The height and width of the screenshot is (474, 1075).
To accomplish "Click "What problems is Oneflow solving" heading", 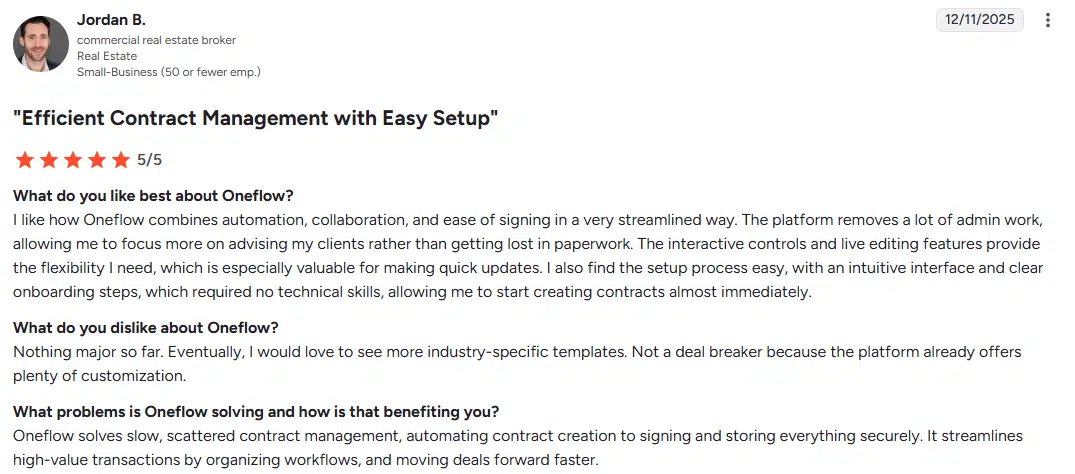I will pos(255,411).
